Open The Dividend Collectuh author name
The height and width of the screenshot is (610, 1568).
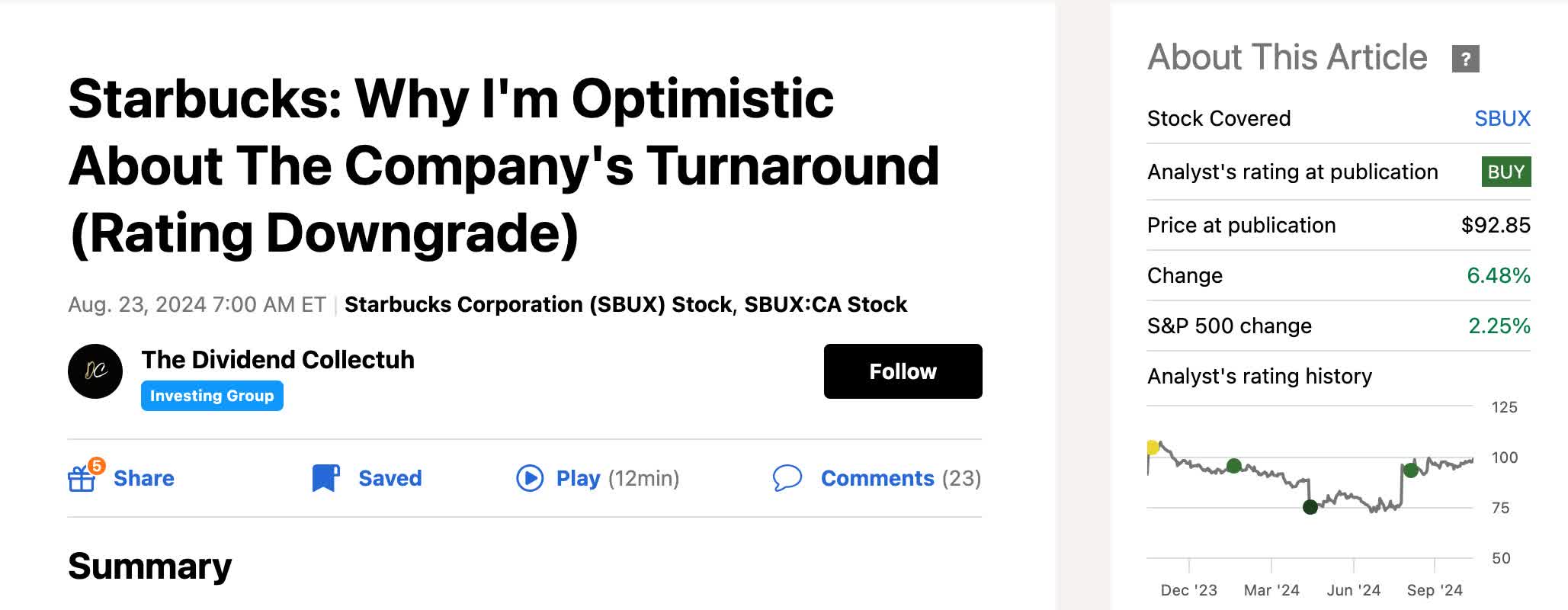pyautogui.click(x=277, y=359)
